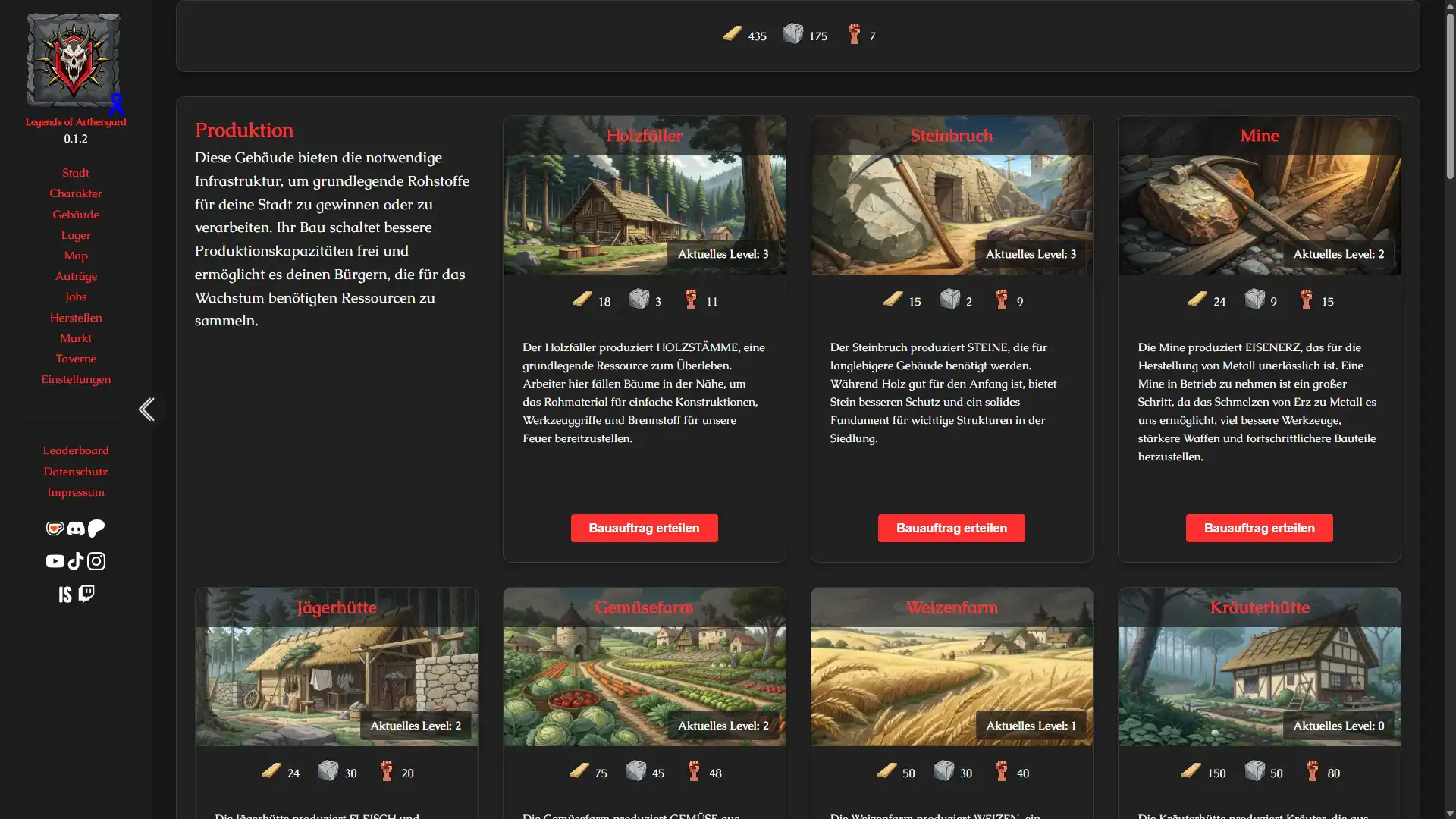Click the Jägerhütte building image

pos(336,666)
